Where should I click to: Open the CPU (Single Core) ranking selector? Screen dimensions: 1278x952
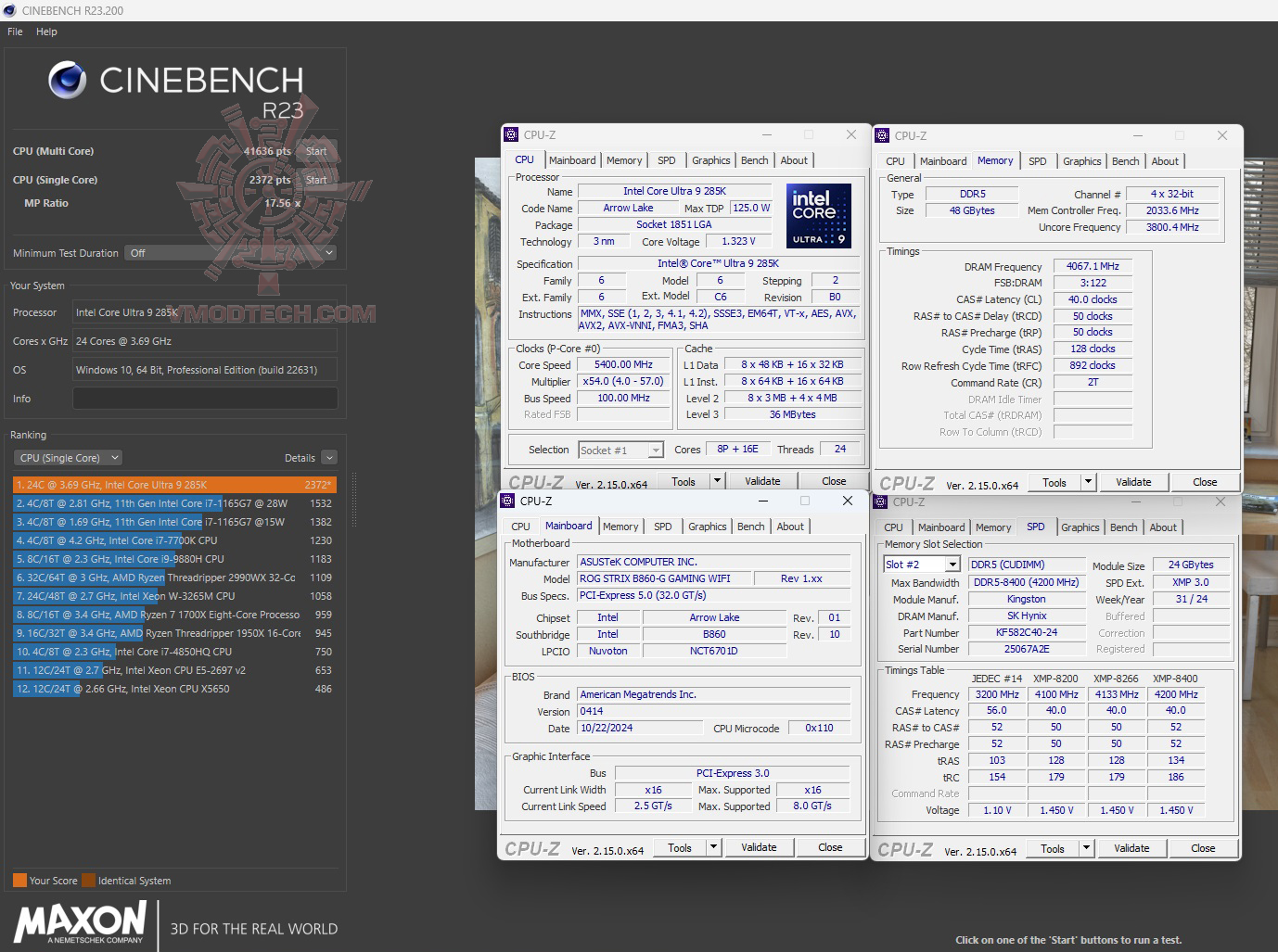(x=67, y=457)
